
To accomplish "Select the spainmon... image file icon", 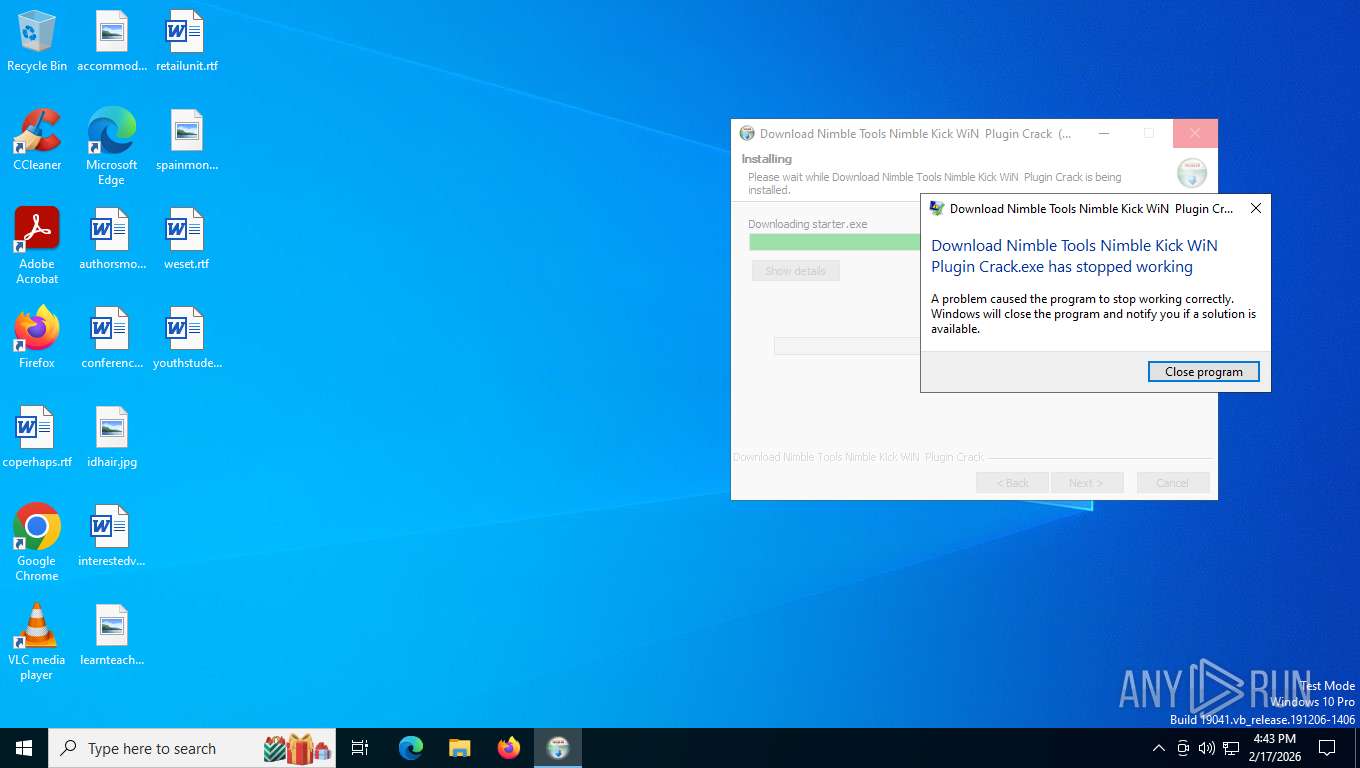I will (x=186, y=141).
